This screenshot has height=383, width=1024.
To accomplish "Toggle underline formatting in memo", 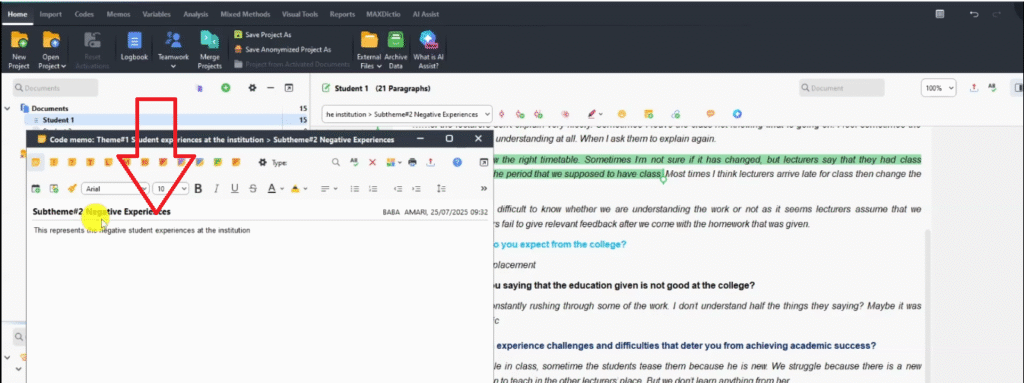I will tap(234, 189).
